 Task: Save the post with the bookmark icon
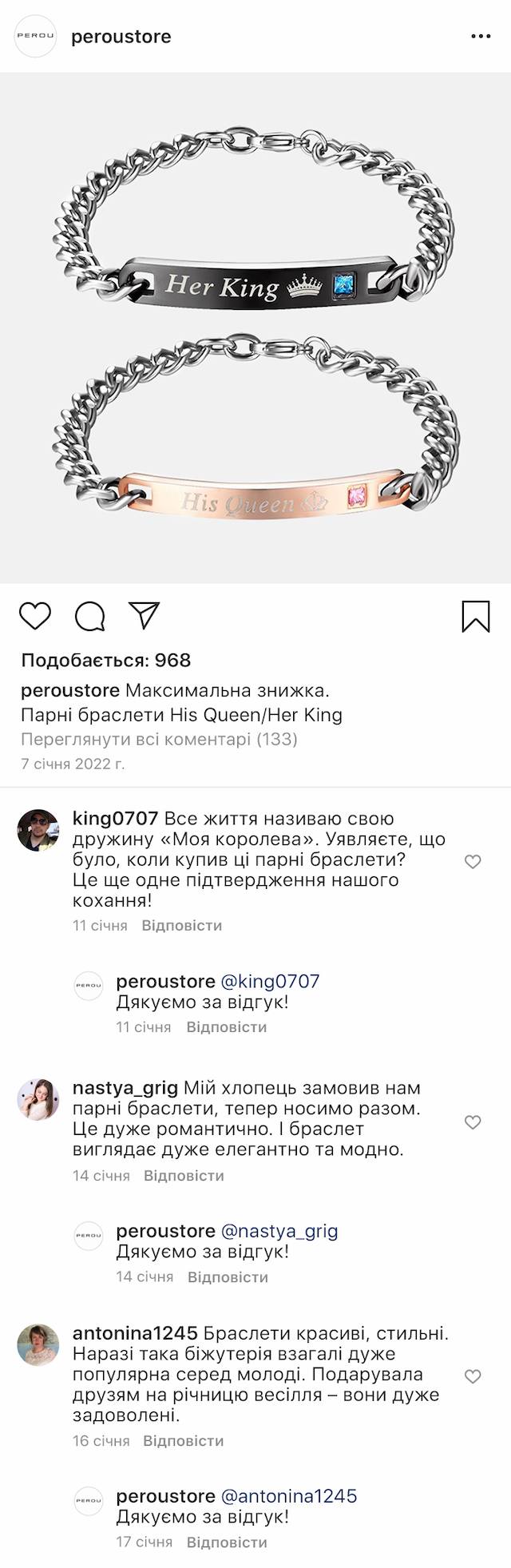[476, 617]
